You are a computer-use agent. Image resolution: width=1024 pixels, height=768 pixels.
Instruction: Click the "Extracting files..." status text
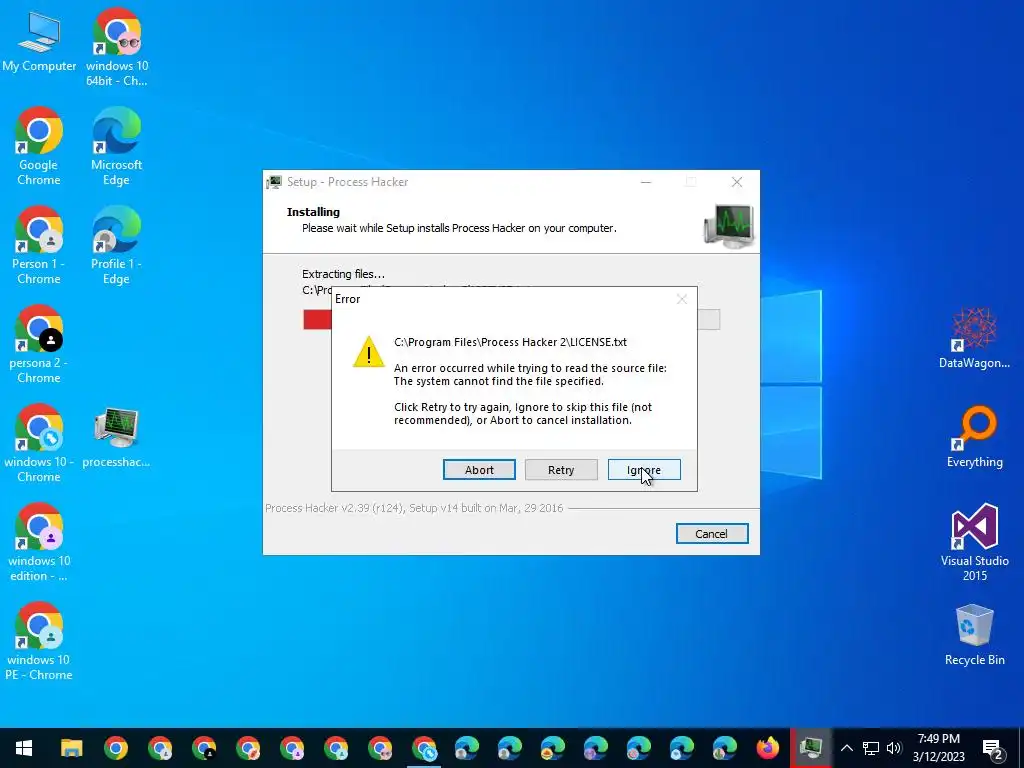click(344, 274)
